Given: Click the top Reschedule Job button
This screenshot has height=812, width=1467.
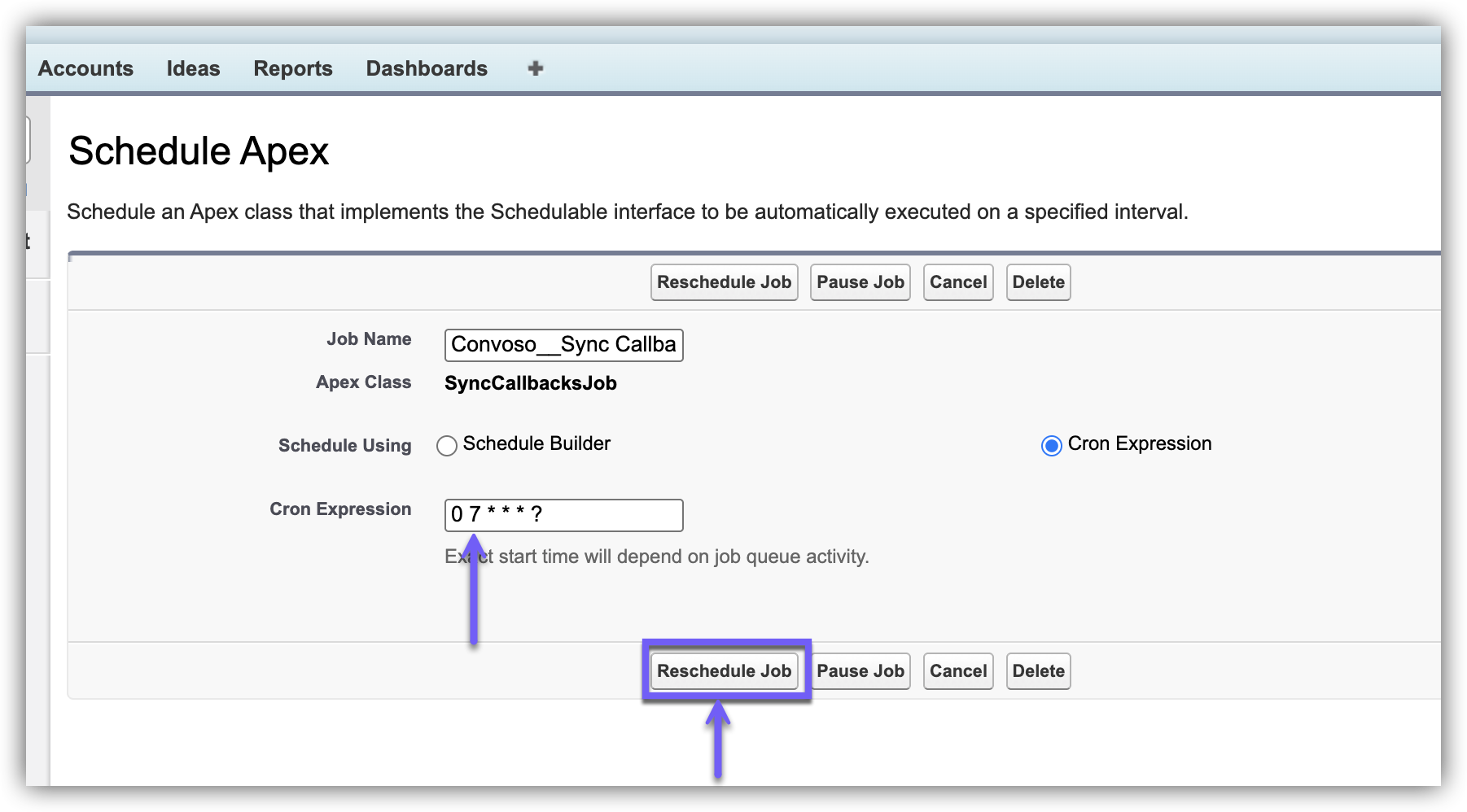Looking at the screenshot, I should [x=724, y=282].
